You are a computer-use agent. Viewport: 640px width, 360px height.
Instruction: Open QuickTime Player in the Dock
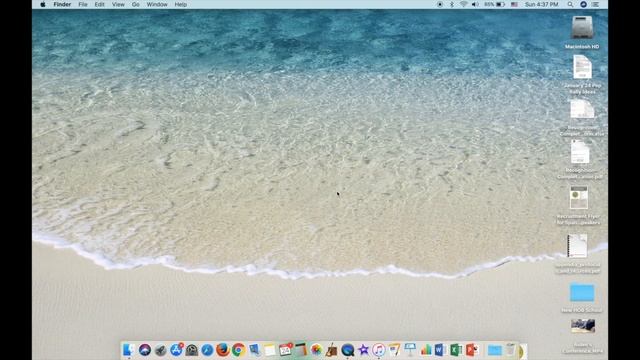[x=347, y=350]
